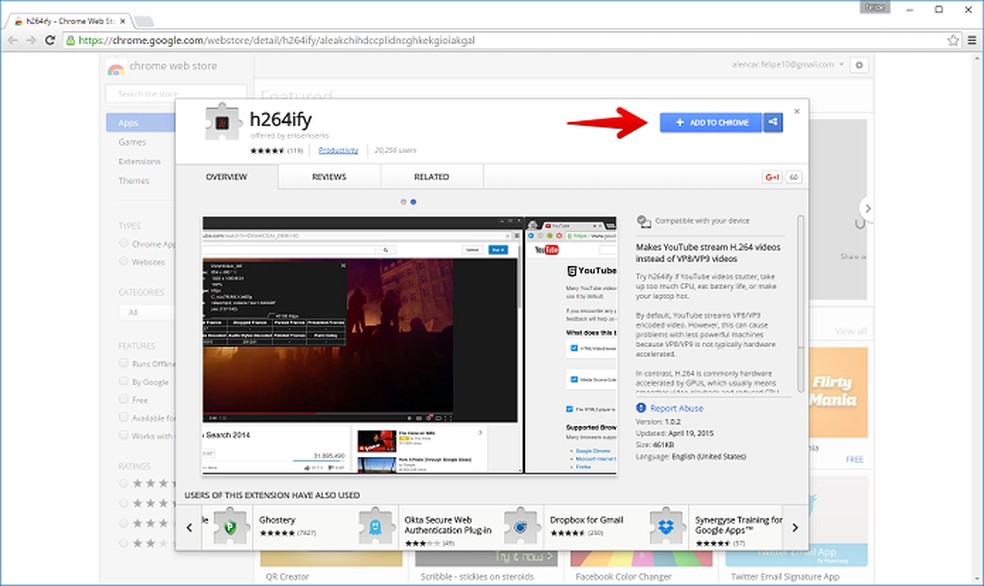Click the h264ify screenshot preview image

409,345
